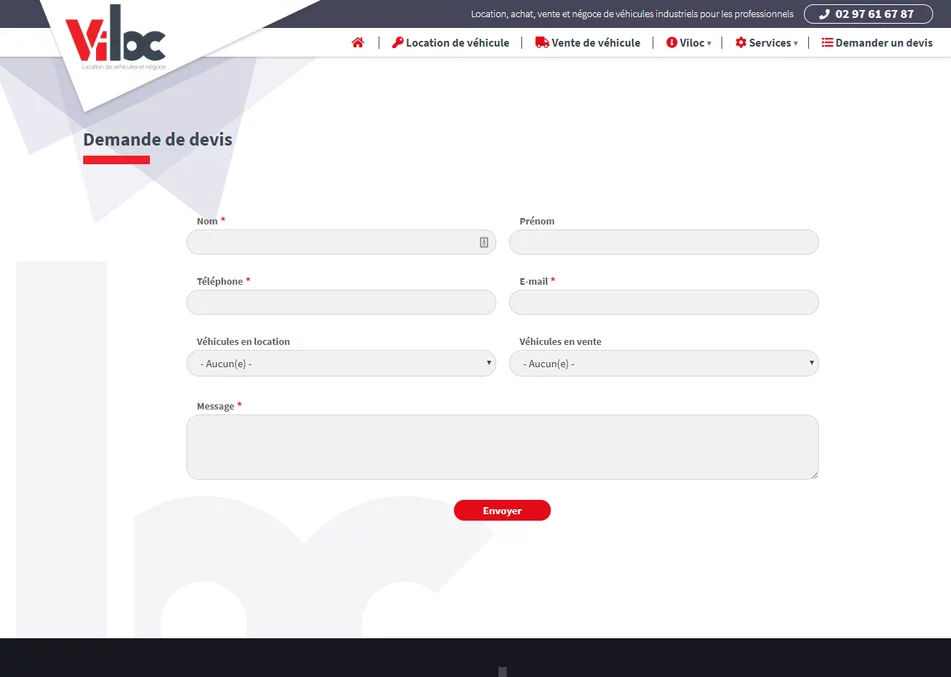951x677 pixels.
Task: Click the gear icon beside Services
Action: tap(741, 43)
